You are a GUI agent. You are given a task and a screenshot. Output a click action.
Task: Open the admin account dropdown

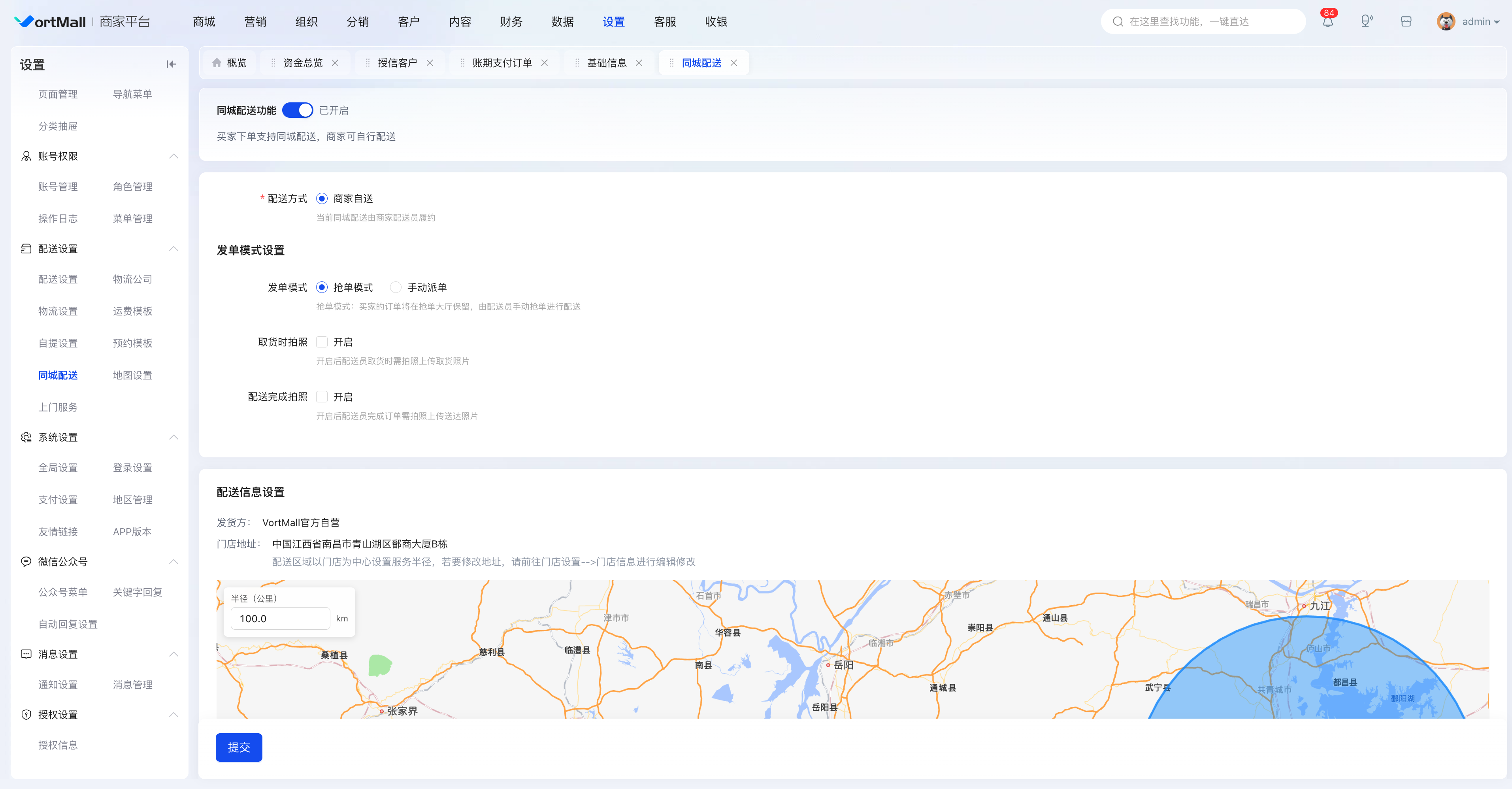tap(1480, 22)
